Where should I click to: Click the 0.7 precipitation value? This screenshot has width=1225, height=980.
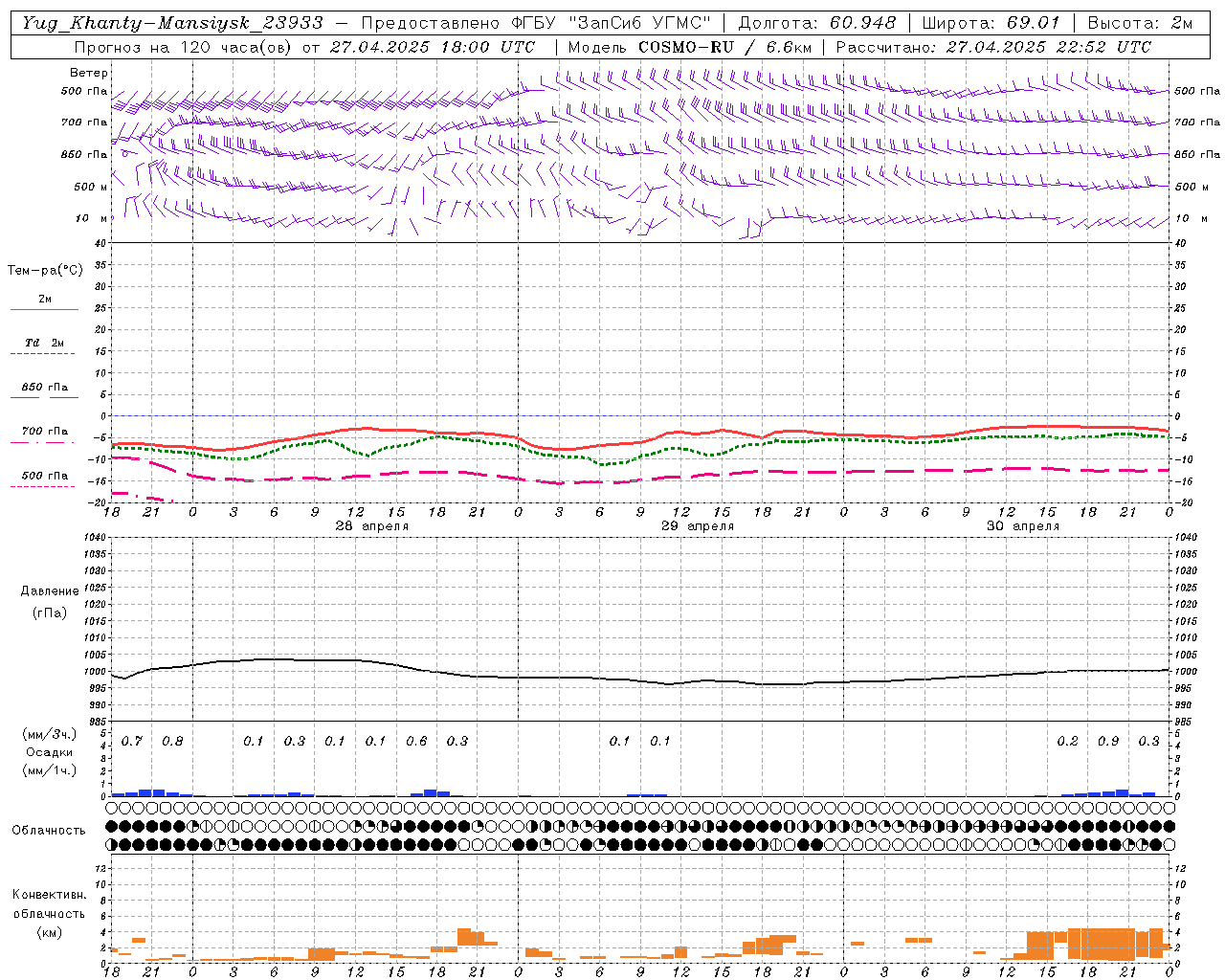click(x=132, y=742)
